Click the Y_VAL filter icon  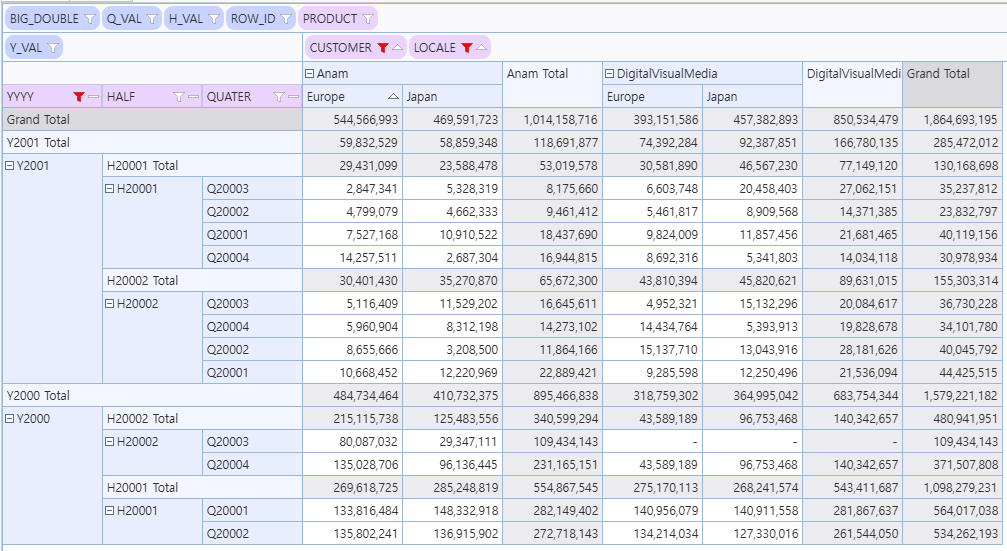point(52,47)
